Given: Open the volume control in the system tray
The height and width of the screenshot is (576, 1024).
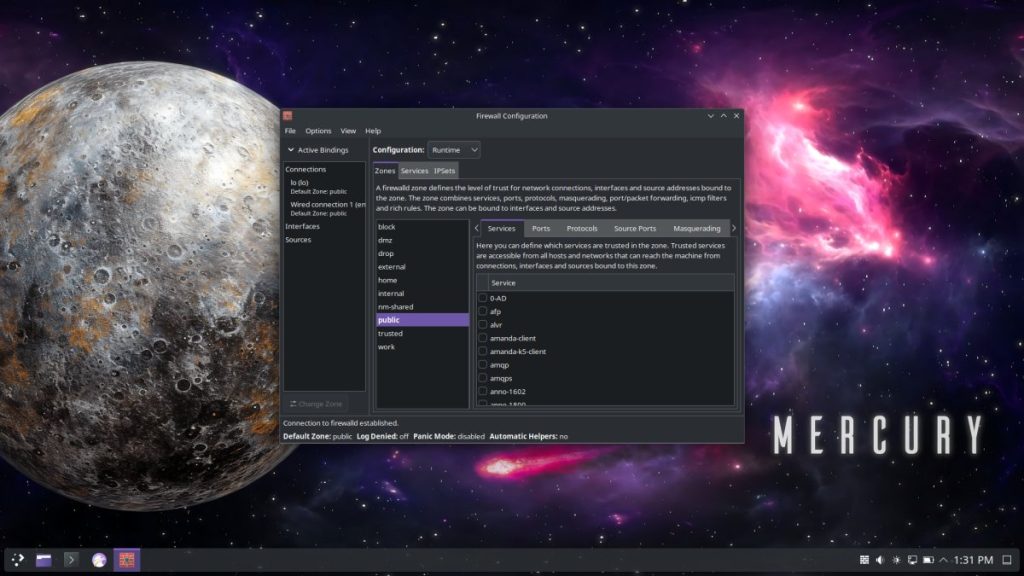Looking at the screenshot, I should (x=881, y=560).
